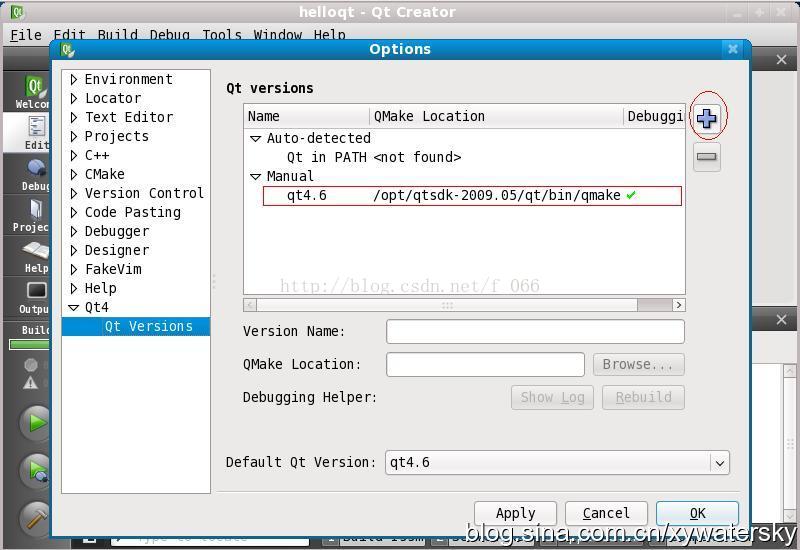
Task: Click the Cancel button
Action: click(x=606, y=513)
